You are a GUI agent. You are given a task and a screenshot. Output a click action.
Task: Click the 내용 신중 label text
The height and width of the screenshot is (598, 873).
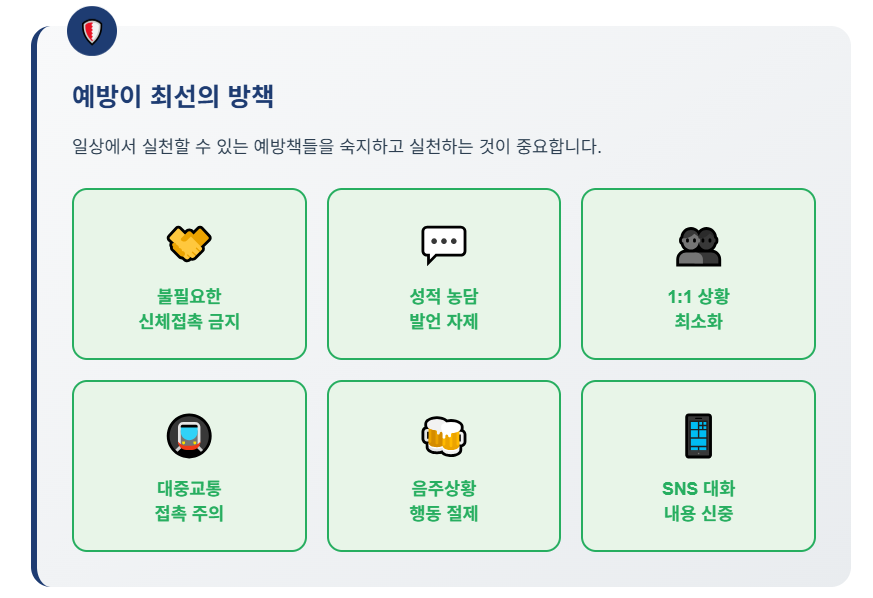(x=698, y=514)
